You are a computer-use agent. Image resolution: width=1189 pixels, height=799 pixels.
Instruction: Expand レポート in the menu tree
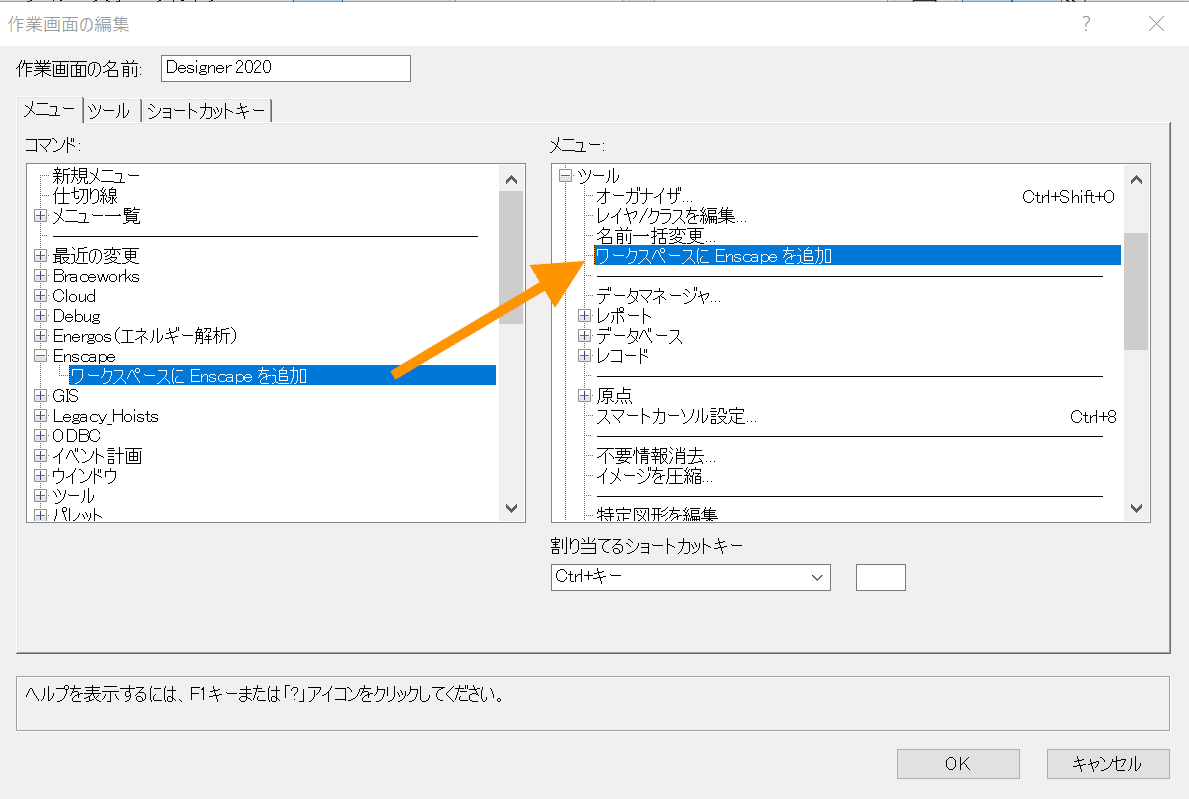coord(583,315)
